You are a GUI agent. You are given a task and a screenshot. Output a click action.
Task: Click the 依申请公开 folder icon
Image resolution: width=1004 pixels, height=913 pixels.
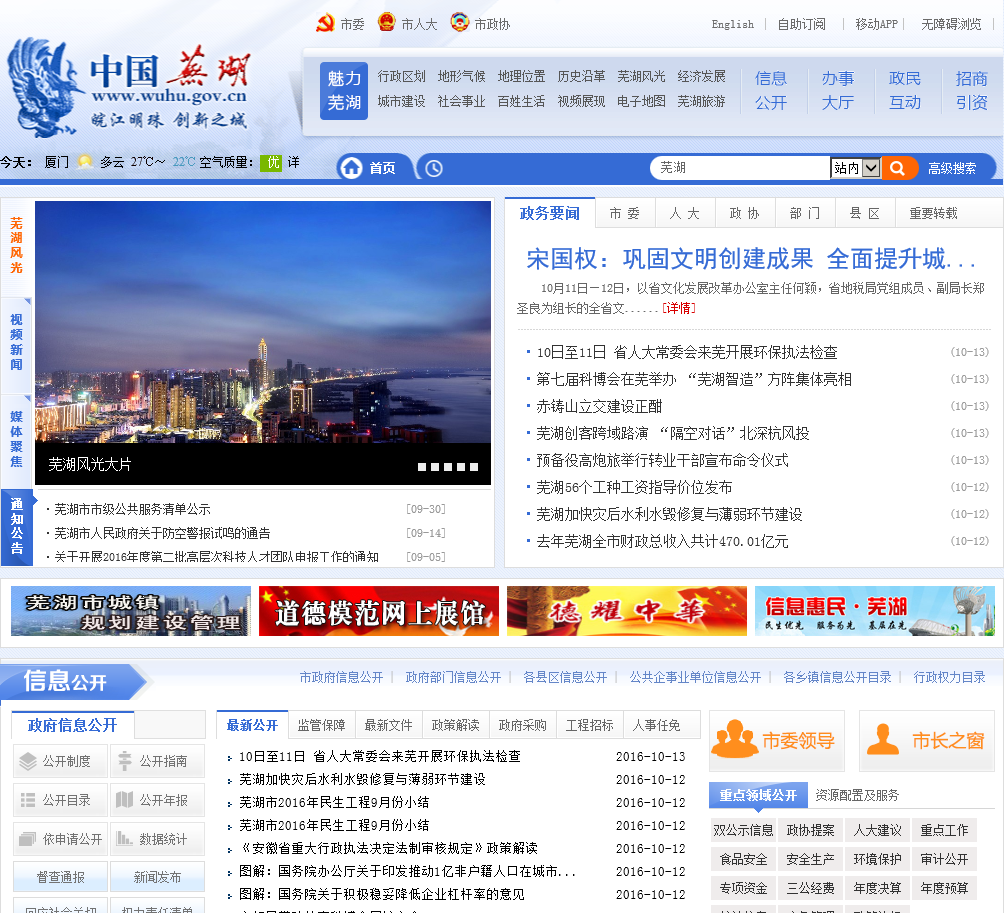tap(28, 839)
